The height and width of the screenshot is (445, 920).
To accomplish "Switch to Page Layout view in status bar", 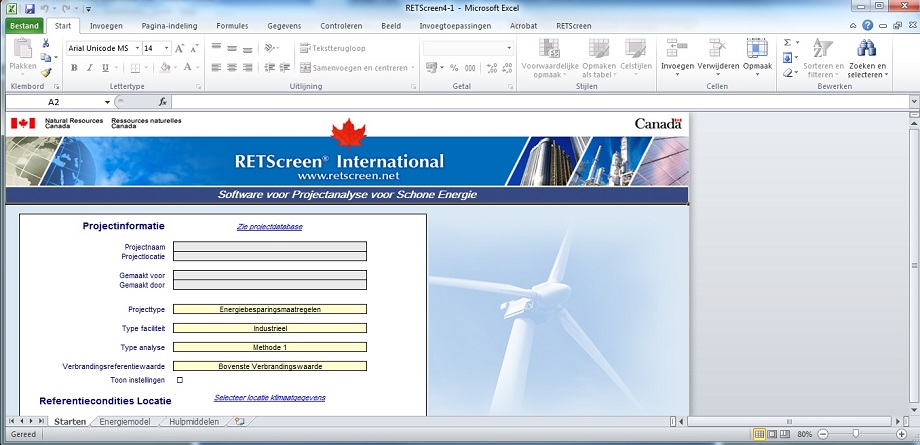I will click(772, 434).
